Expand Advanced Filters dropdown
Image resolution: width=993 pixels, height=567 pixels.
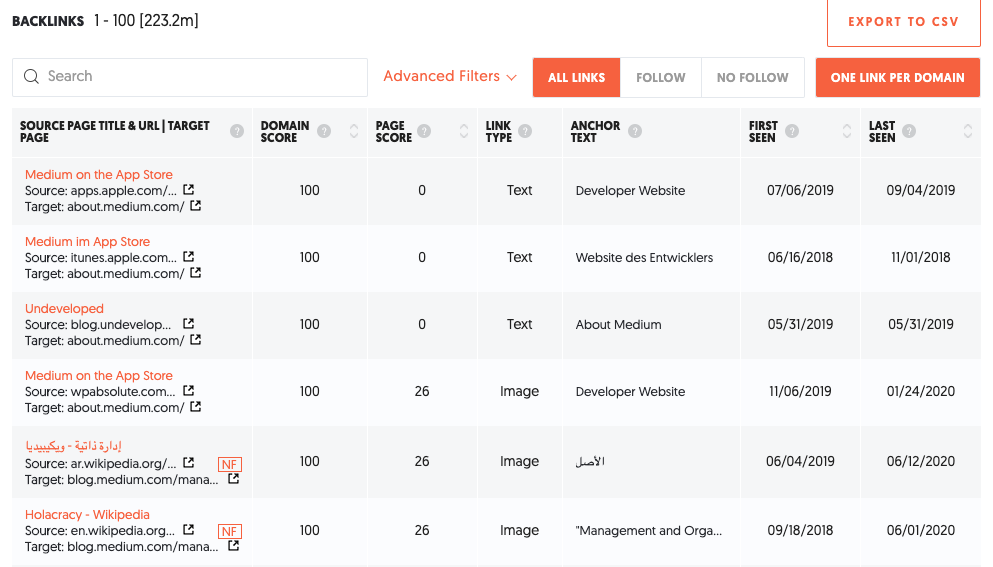coord(450,77)
